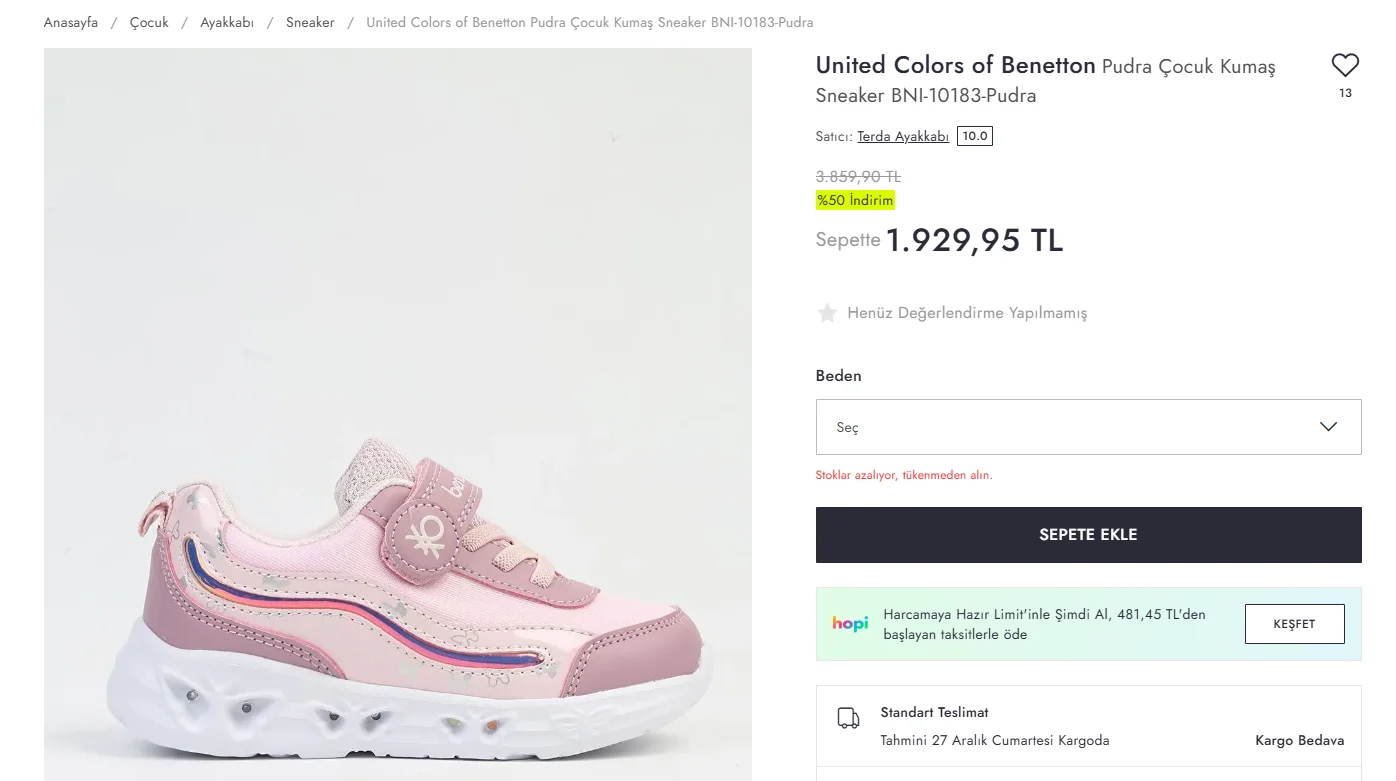This screenshot has height=781, width=1396.
Task: Click the Hopi installment offer text
Action: click(x=1044, y=624)
